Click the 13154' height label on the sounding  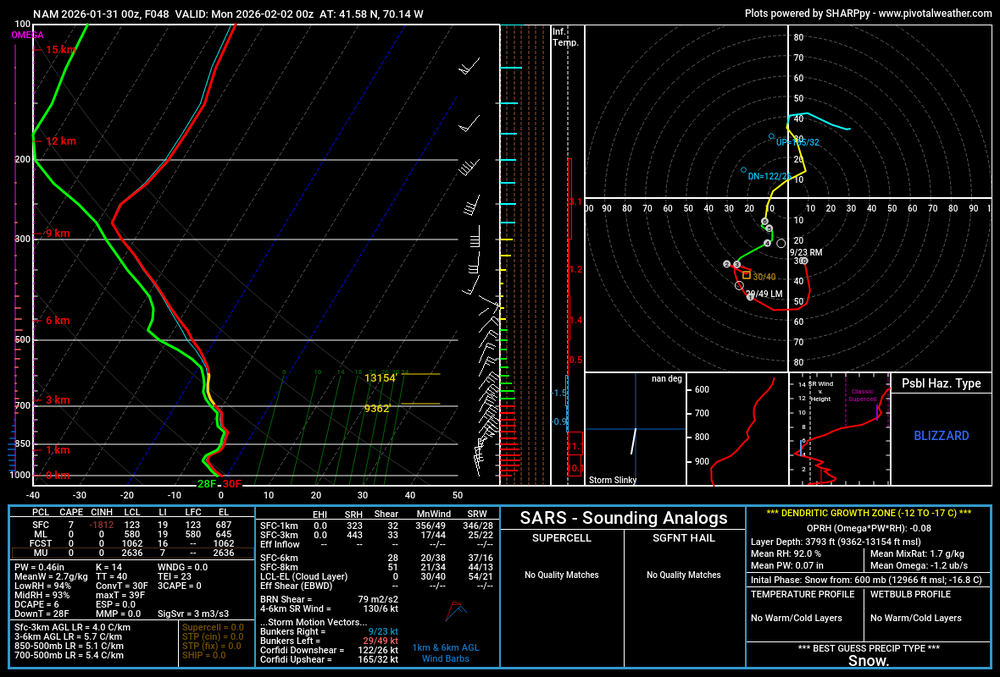[381, 378]
